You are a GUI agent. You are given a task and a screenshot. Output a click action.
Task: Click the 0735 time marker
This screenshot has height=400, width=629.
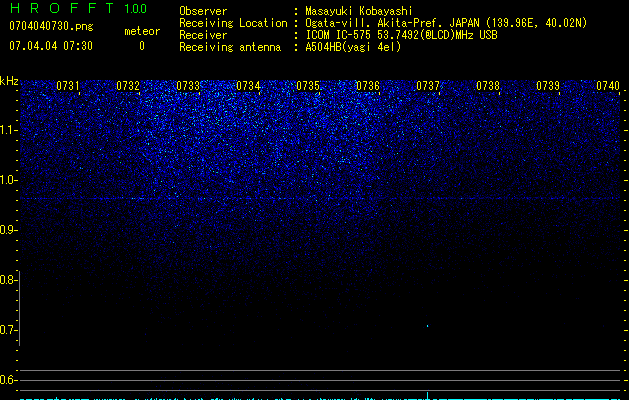click(x=308, y=86)
